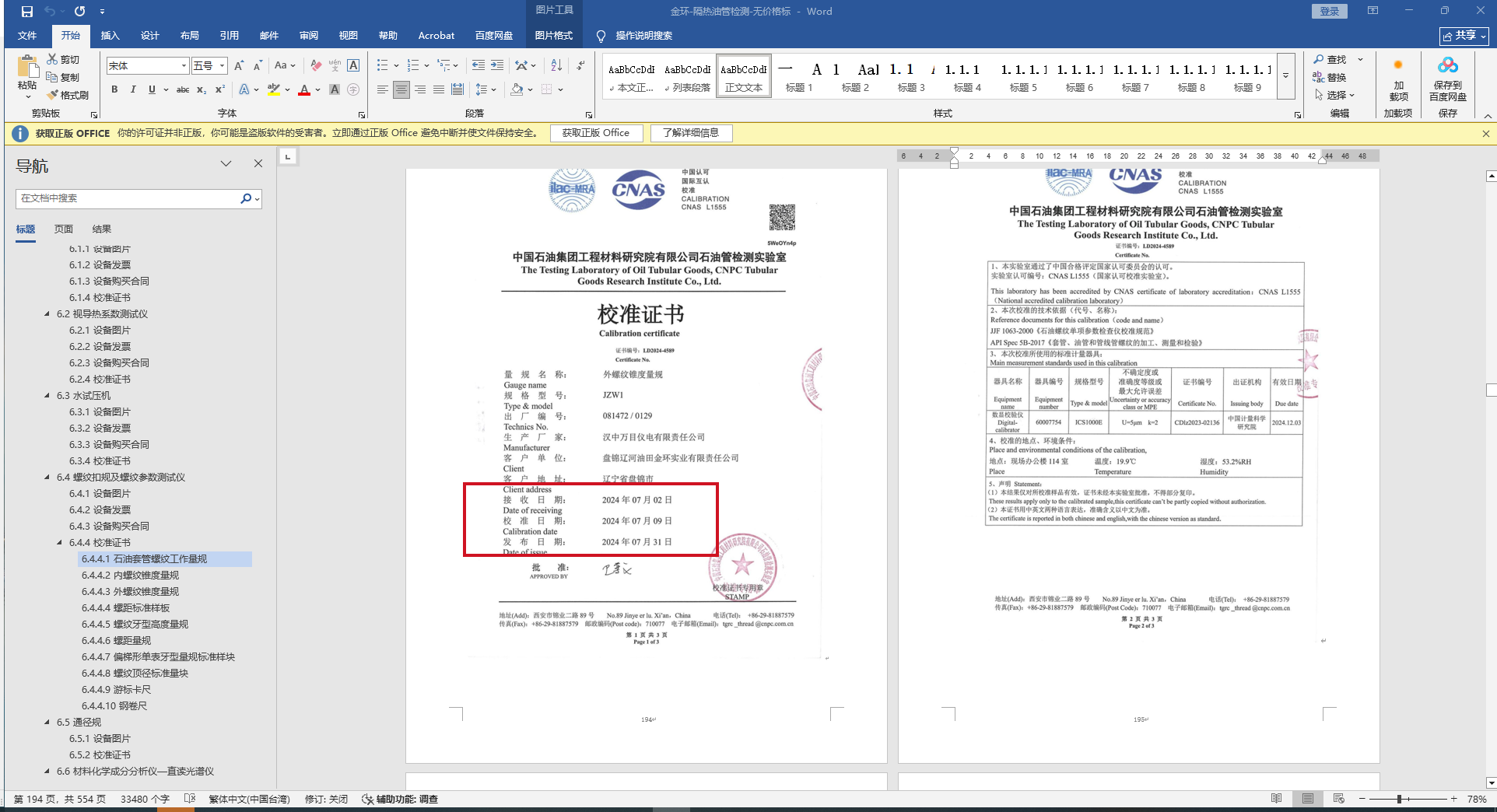This screenshot has height=812, width=1497.
Task: Click the 登录 sign-in button
Action: (x=1330, y=12)
